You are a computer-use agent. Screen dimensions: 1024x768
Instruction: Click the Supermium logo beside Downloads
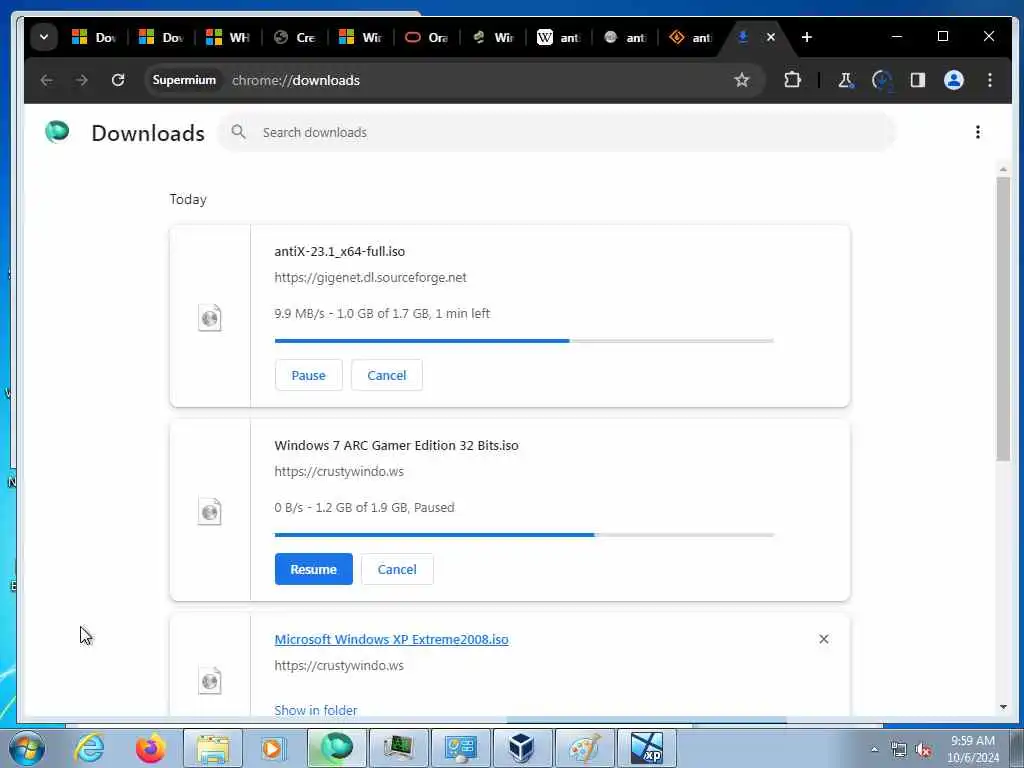[57, 132]
